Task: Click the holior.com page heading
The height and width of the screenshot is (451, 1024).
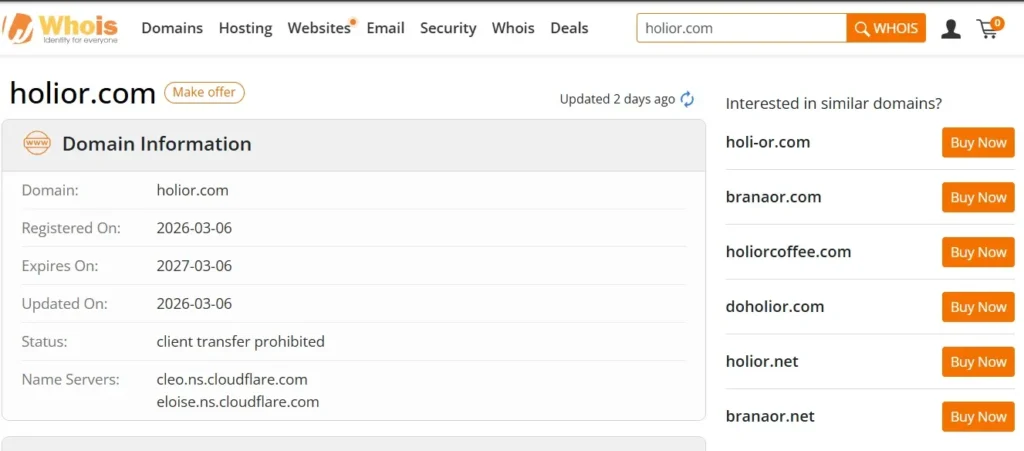Action: 82,93
